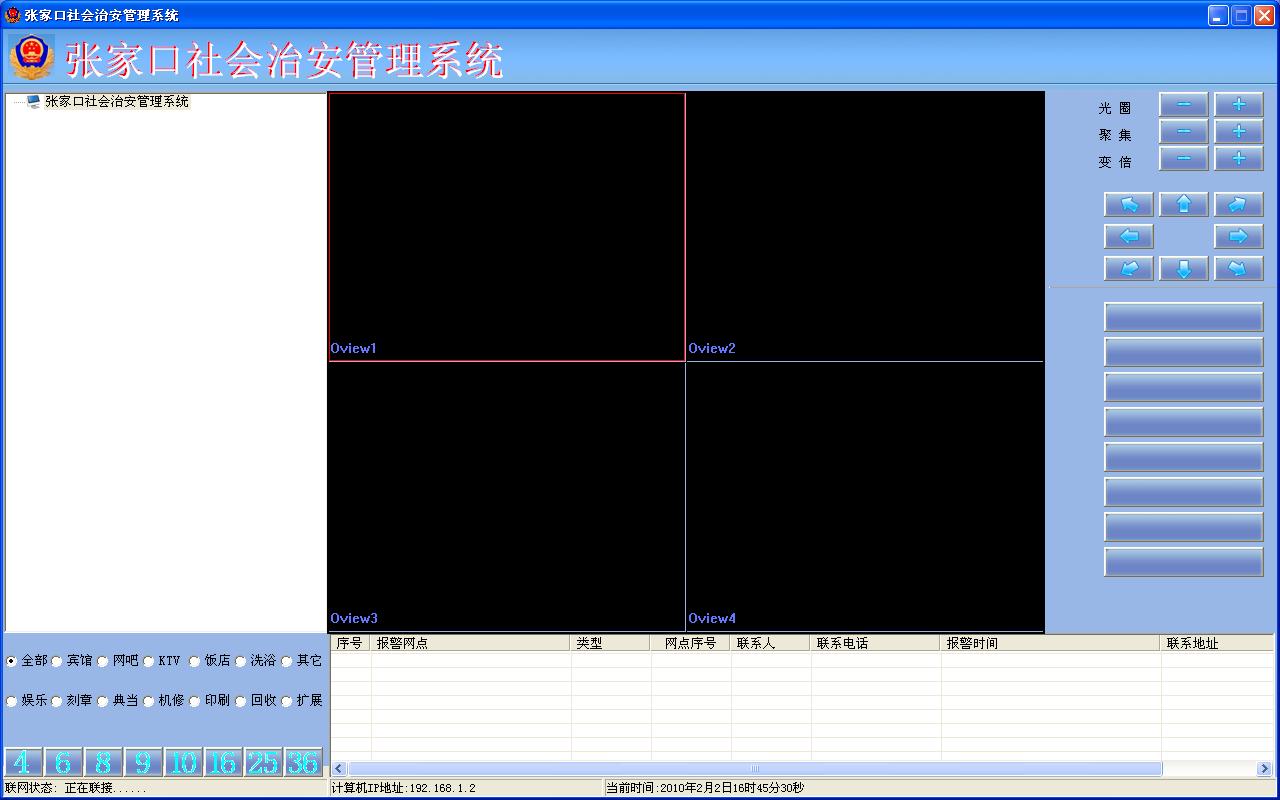Click status text 计算机IP地址:192.168.1.2
The height and width of the screenshot is (800, 1280).
point(403,788)
